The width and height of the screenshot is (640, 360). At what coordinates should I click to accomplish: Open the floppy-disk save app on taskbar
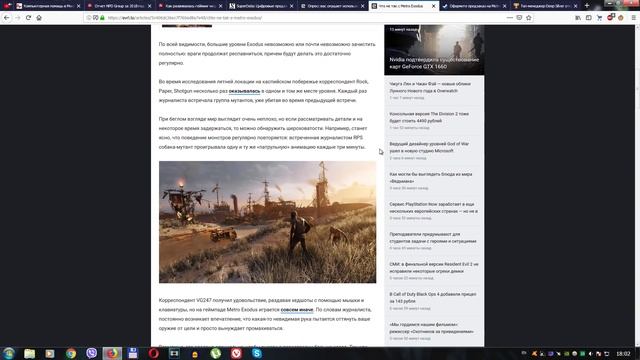(x=133, y=353)
